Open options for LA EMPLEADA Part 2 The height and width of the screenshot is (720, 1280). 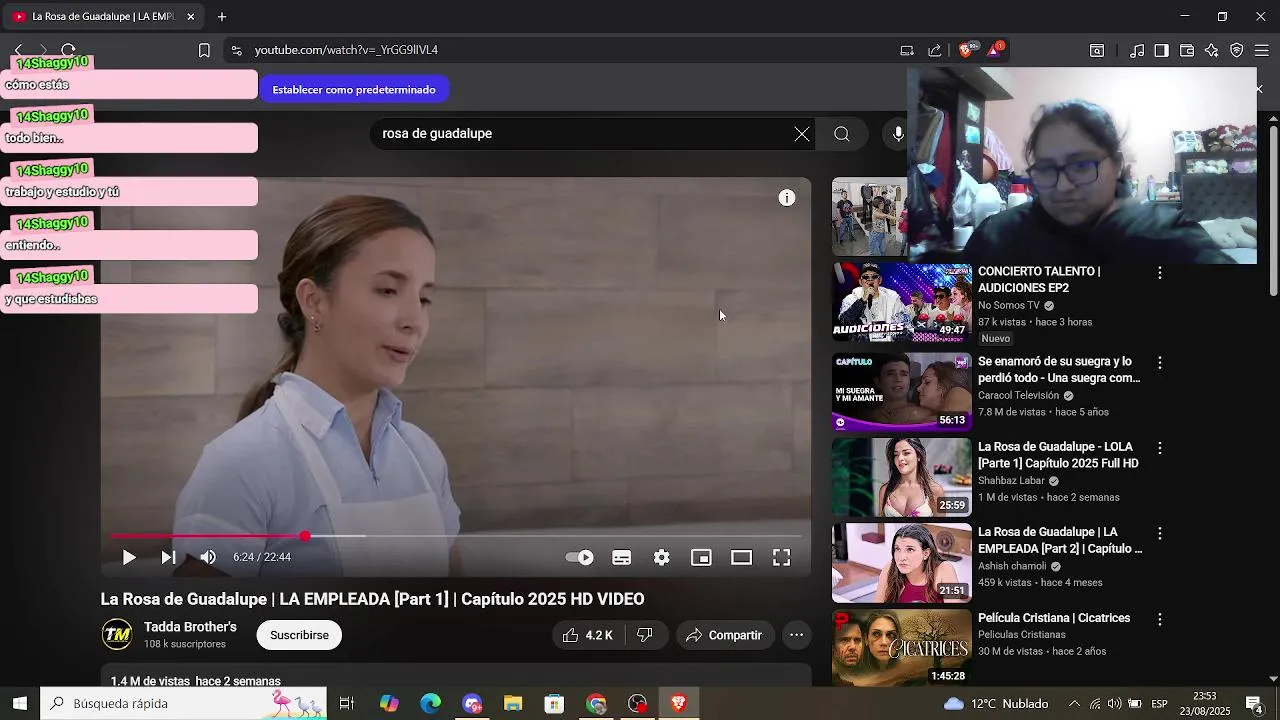[1160, 534]
